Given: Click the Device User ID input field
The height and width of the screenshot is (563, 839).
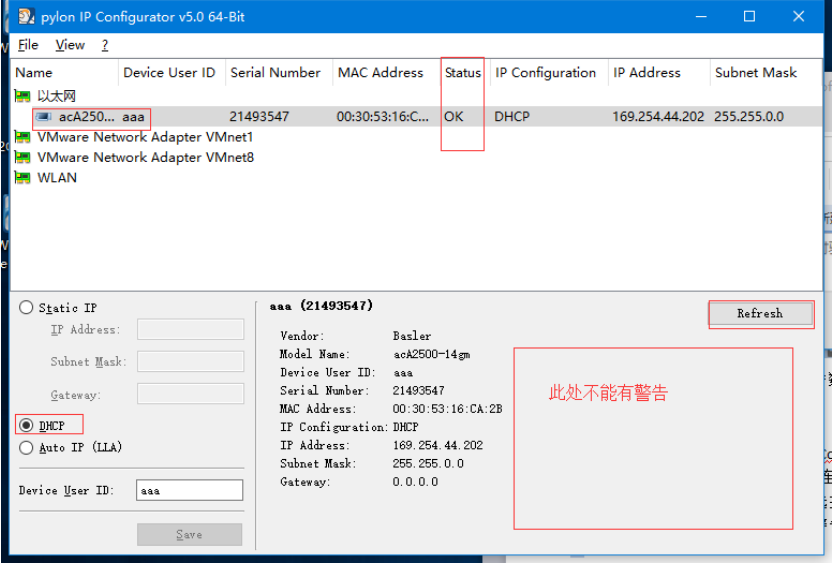Looking at the screenshot, I should 189,490.
